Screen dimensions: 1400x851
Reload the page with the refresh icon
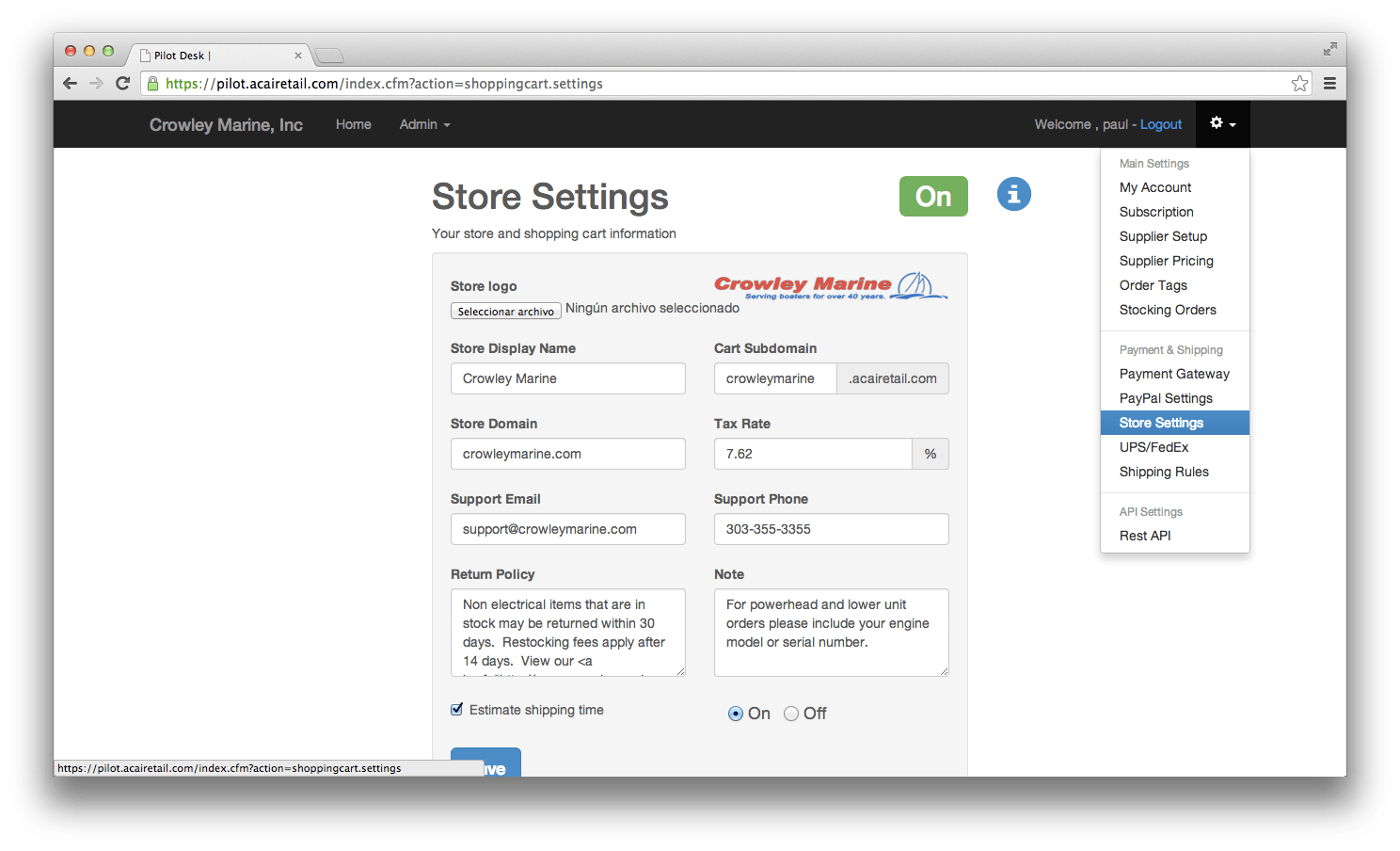(x=123, y=83)
